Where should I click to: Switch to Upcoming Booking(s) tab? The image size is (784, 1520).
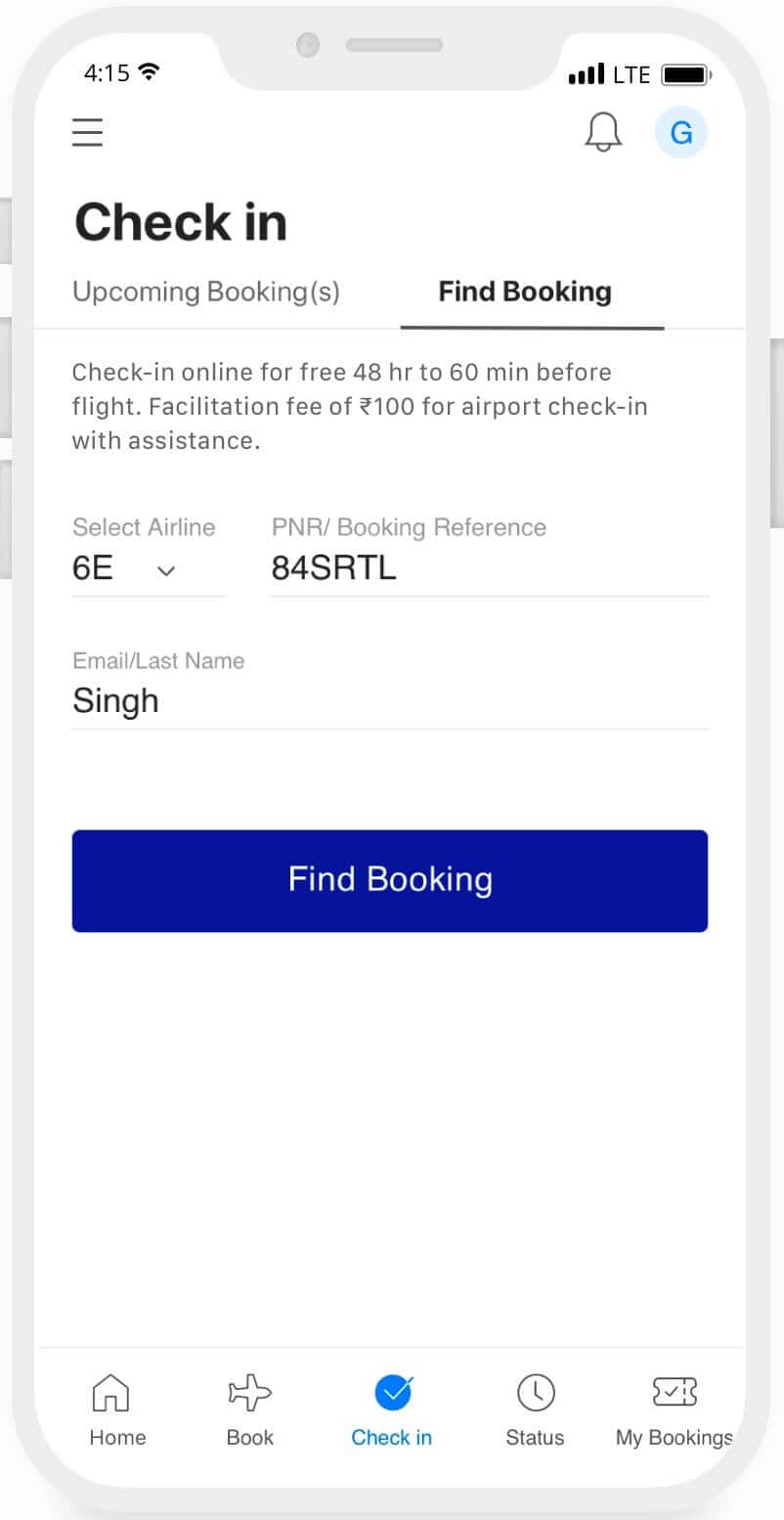coord(206,291)
